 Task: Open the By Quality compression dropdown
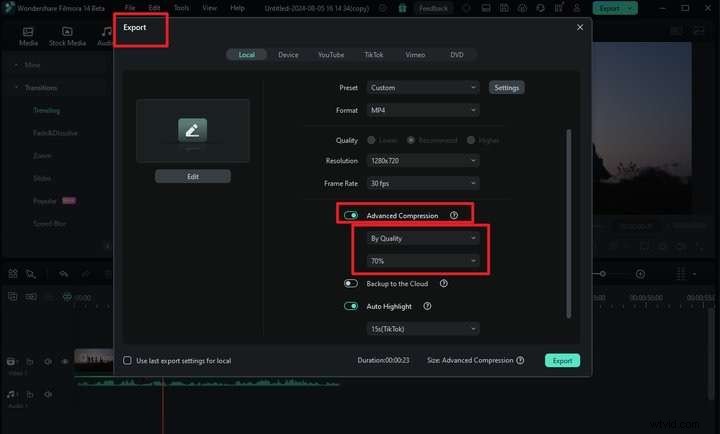pyautogui.click(x=422, y=239)
